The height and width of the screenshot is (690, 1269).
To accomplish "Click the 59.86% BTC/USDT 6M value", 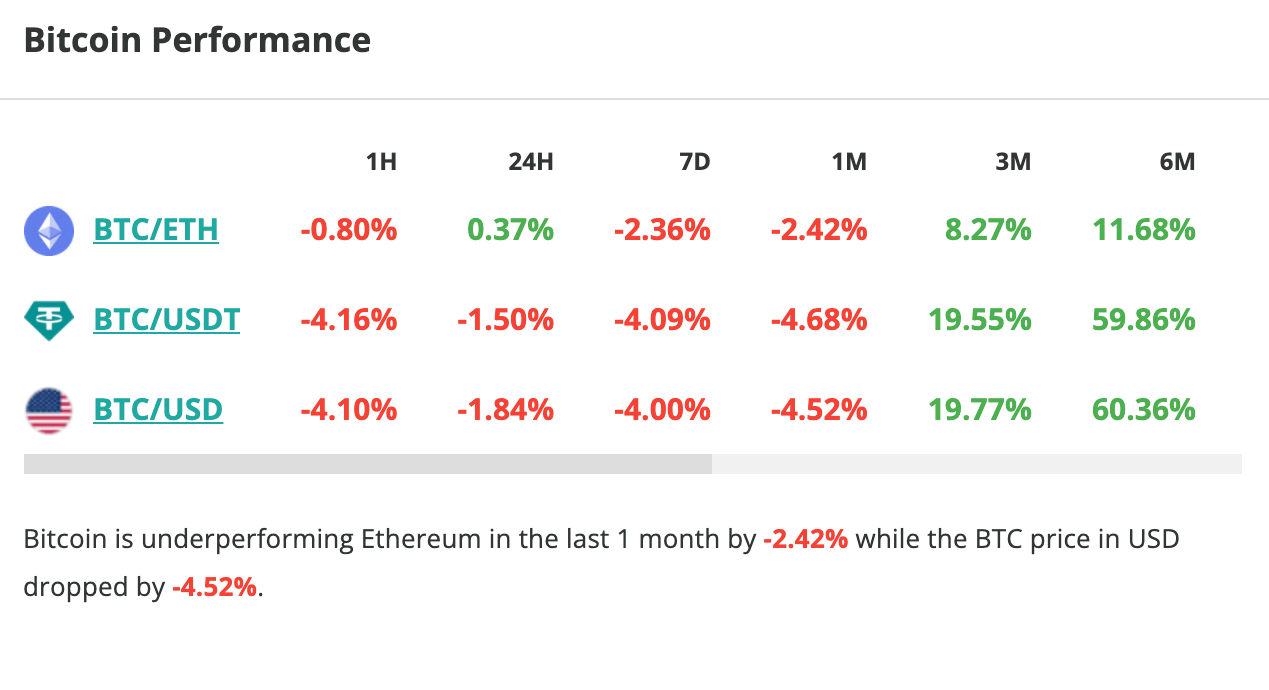I will pos(1144,320).
